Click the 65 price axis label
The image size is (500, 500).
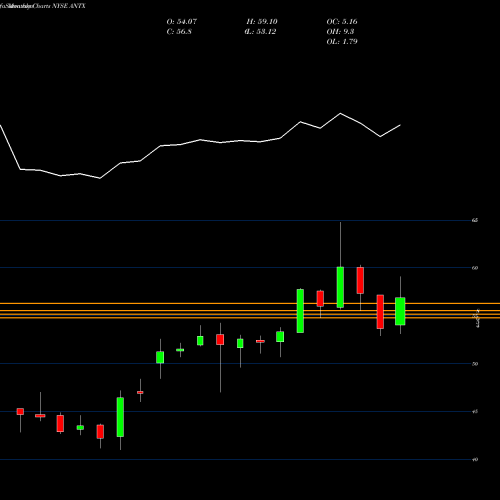475,220
